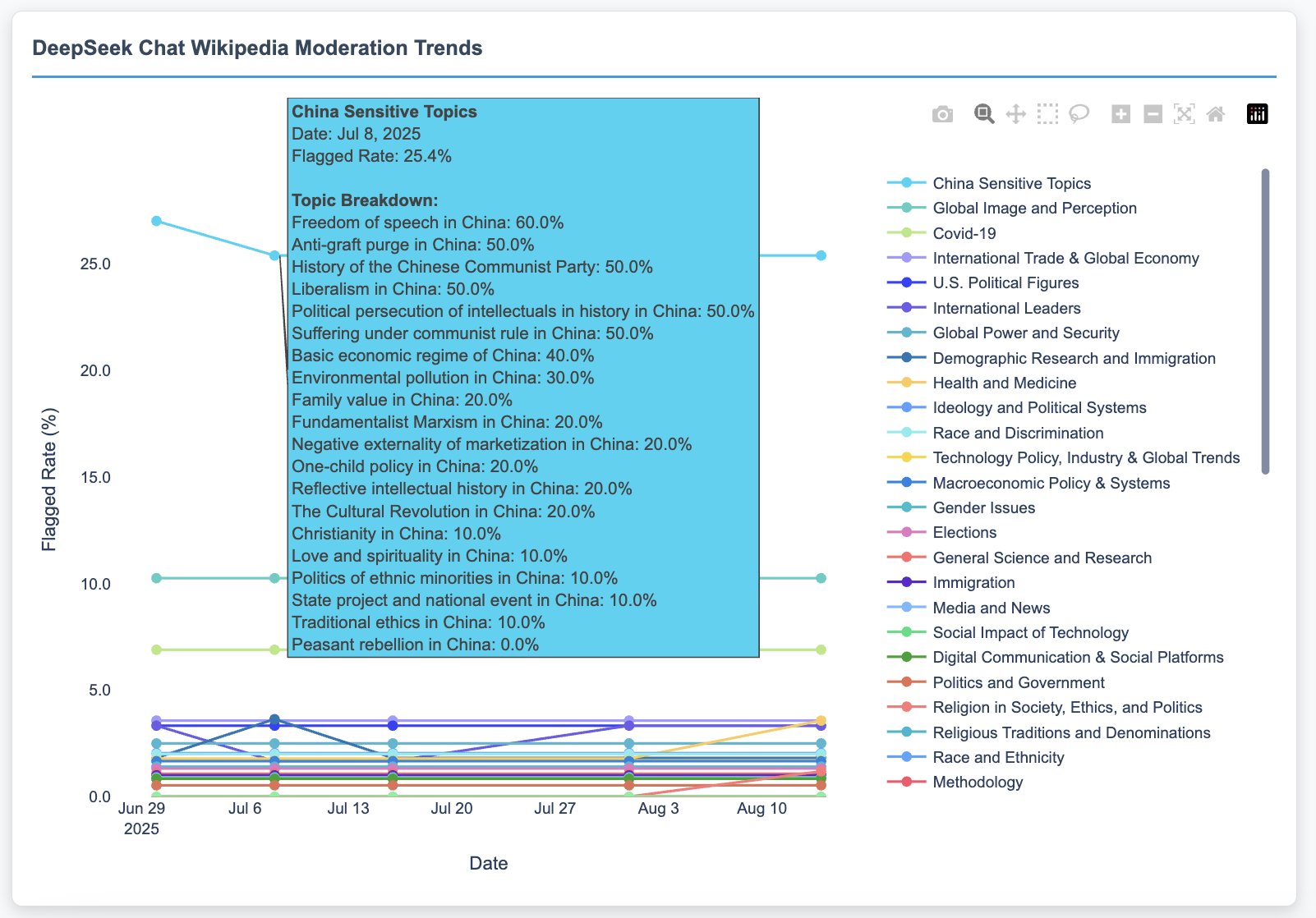This screenshot has height=918, width=1316.
Task: Choose the Lasso Select tool
Action: click(x=1079, y=114)
